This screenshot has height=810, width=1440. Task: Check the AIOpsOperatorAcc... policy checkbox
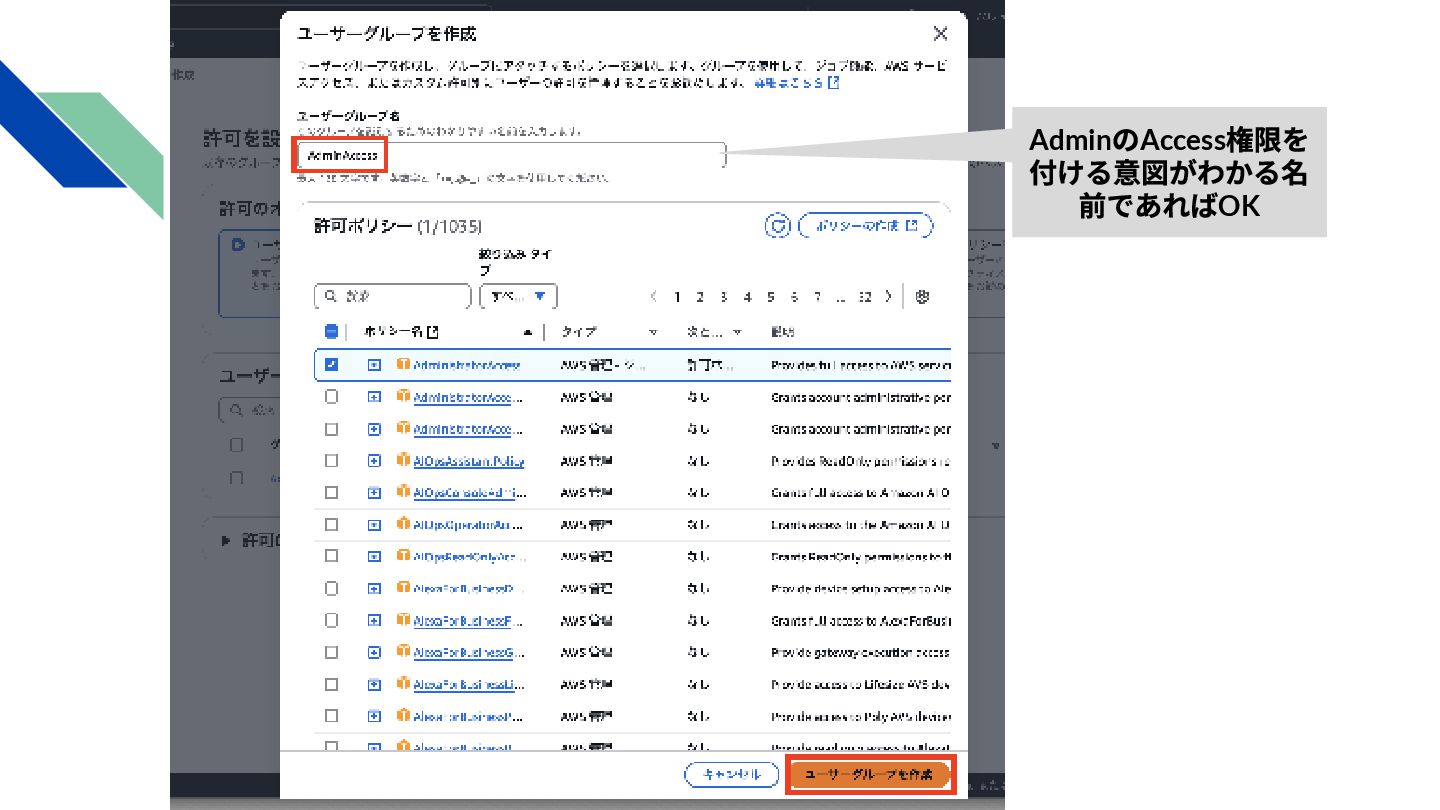click(x=332, y=524)
